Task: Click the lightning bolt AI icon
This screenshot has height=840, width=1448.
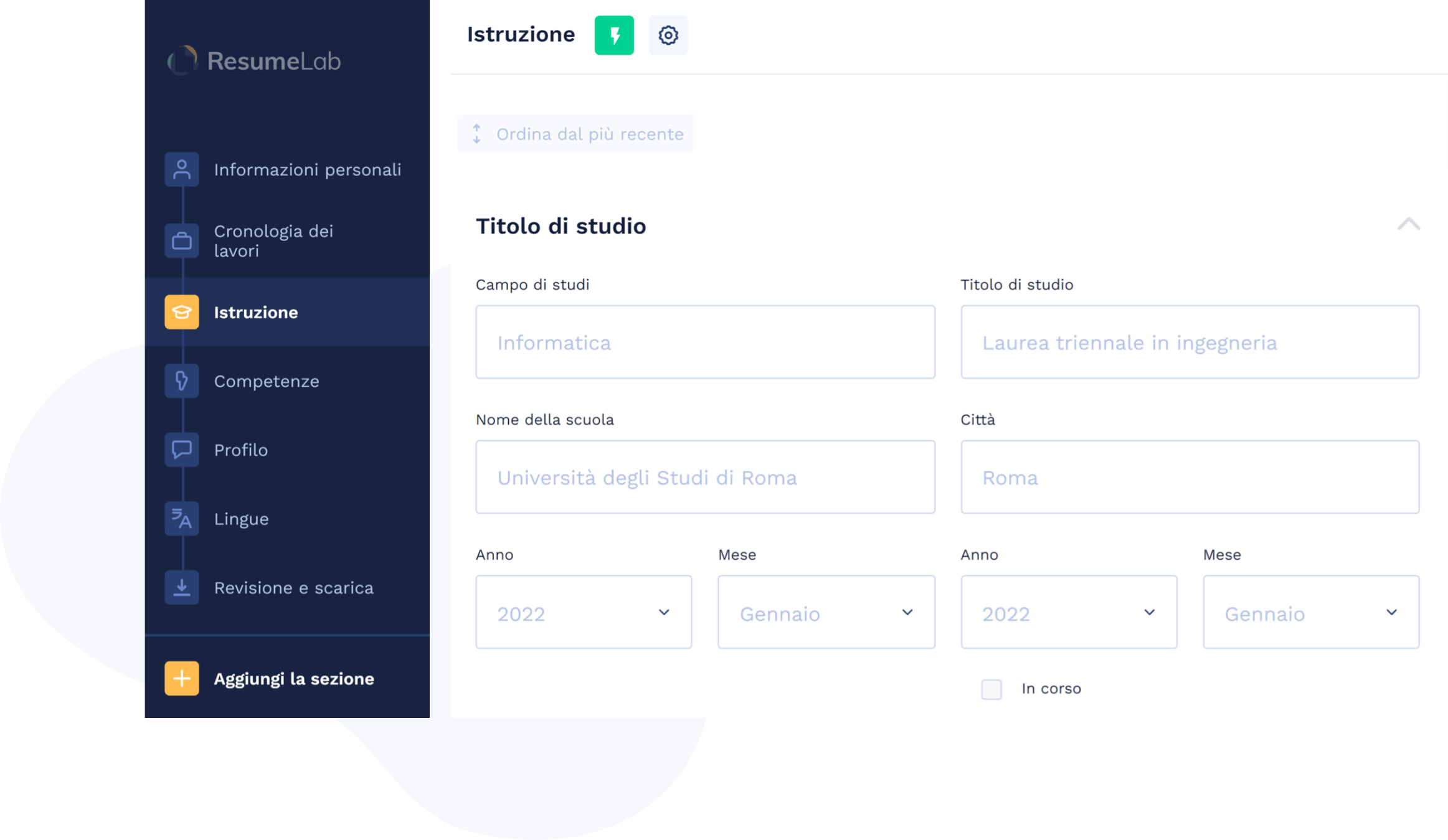Action: [x=613, y=34]
